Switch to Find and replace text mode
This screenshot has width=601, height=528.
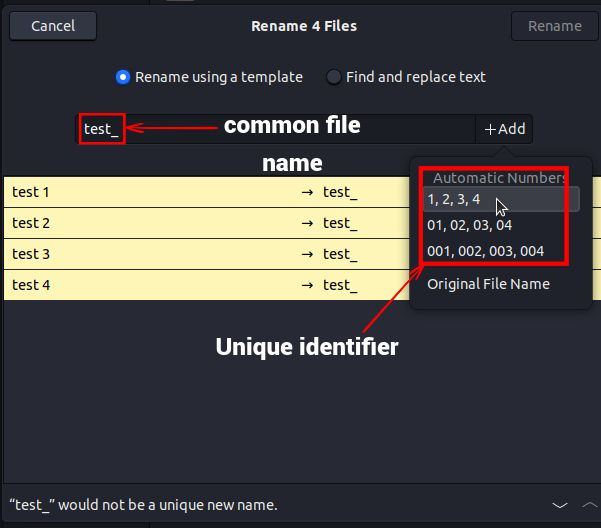pos(334,77)
